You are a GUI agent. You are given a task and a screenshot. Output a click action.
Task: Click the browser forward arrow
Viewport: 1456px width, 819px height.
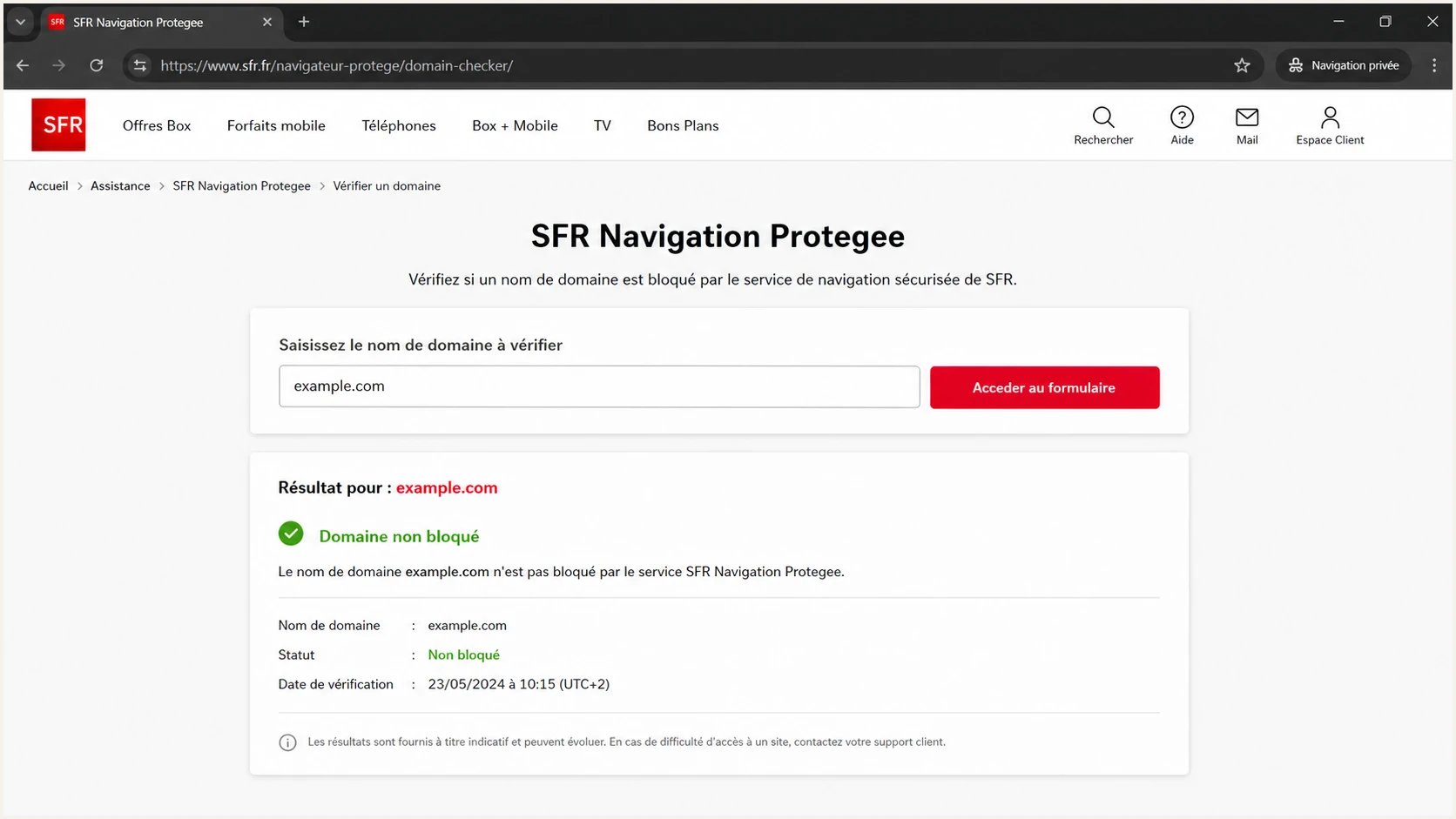pyautogui.click(x=58, y=65)
